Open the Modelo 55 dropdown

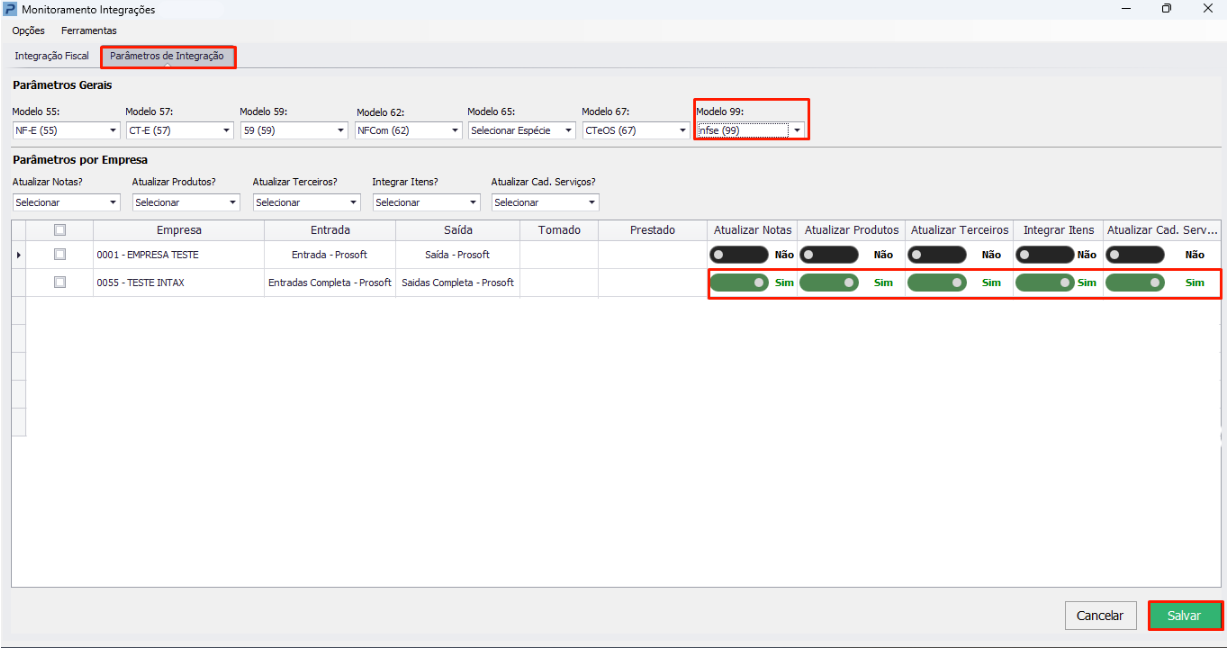coord(66,130)
